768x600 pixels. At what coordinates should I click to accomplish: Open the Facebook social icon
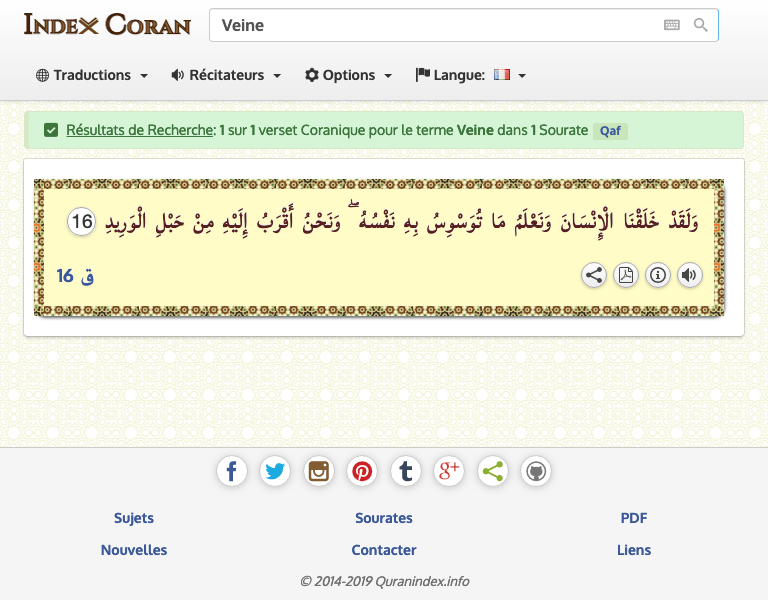[x=231, y=471]
